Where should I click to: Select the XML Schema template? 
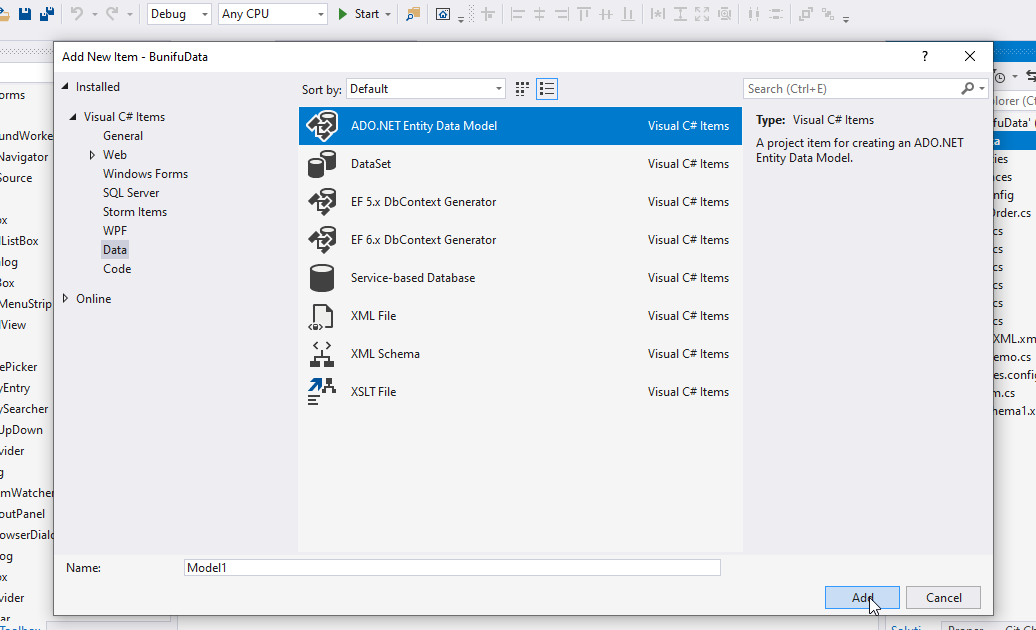click(520, 353)
